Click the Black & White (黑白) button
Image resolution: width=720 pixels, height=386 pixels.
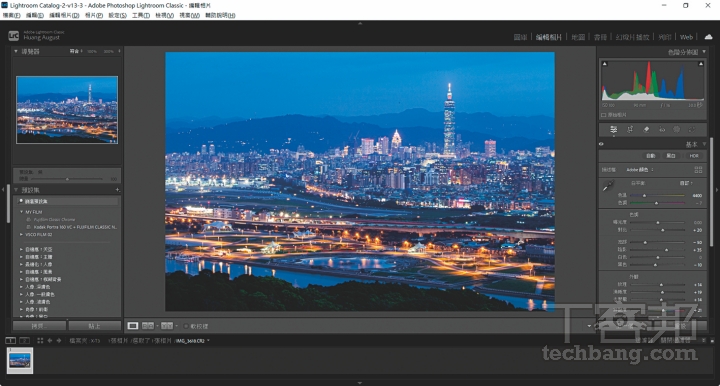[x=671, y=156]
